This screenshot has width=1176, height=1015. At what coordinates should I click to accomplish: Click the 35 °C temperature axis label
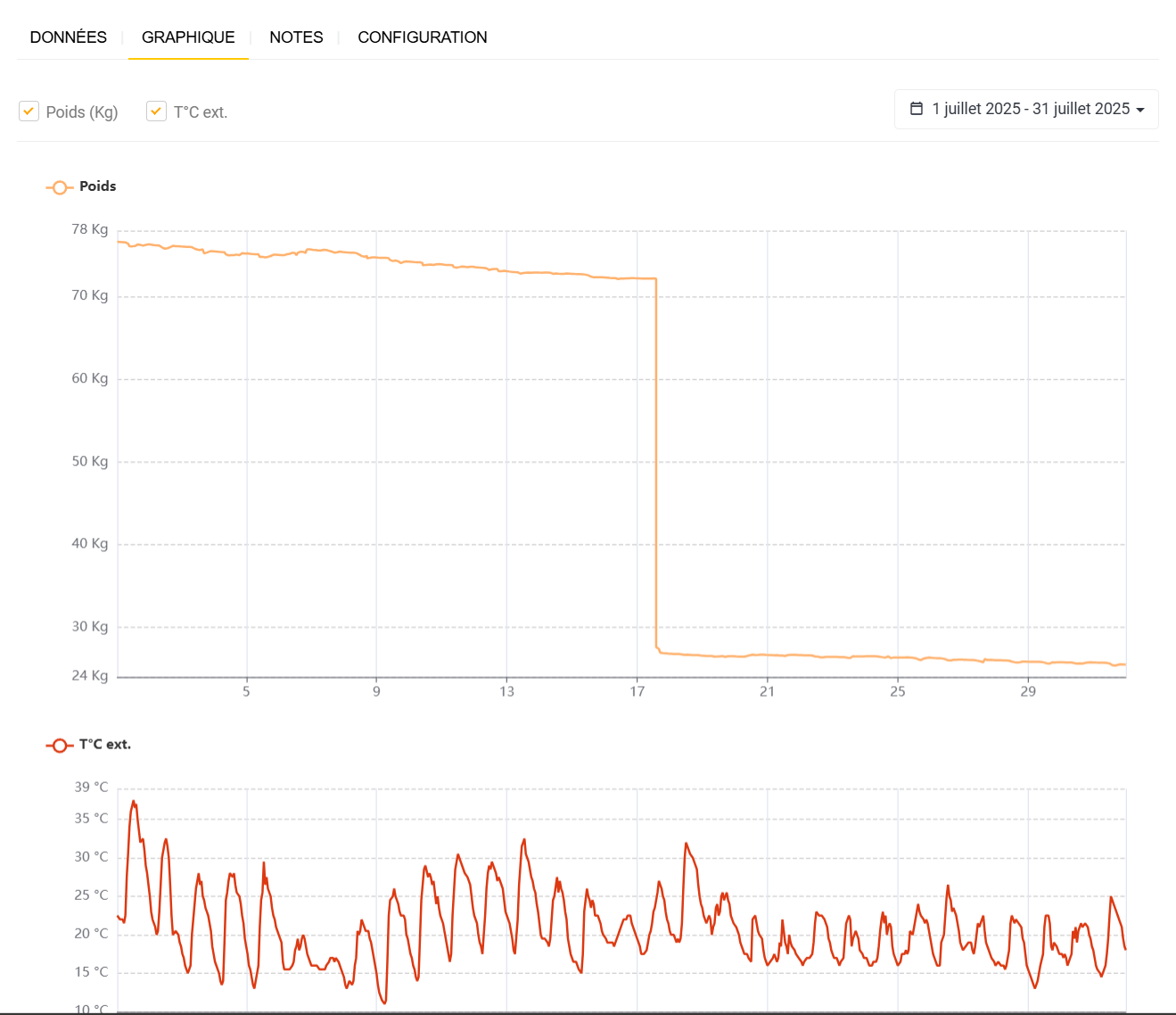pyautogui.click(x=91, y=818)
